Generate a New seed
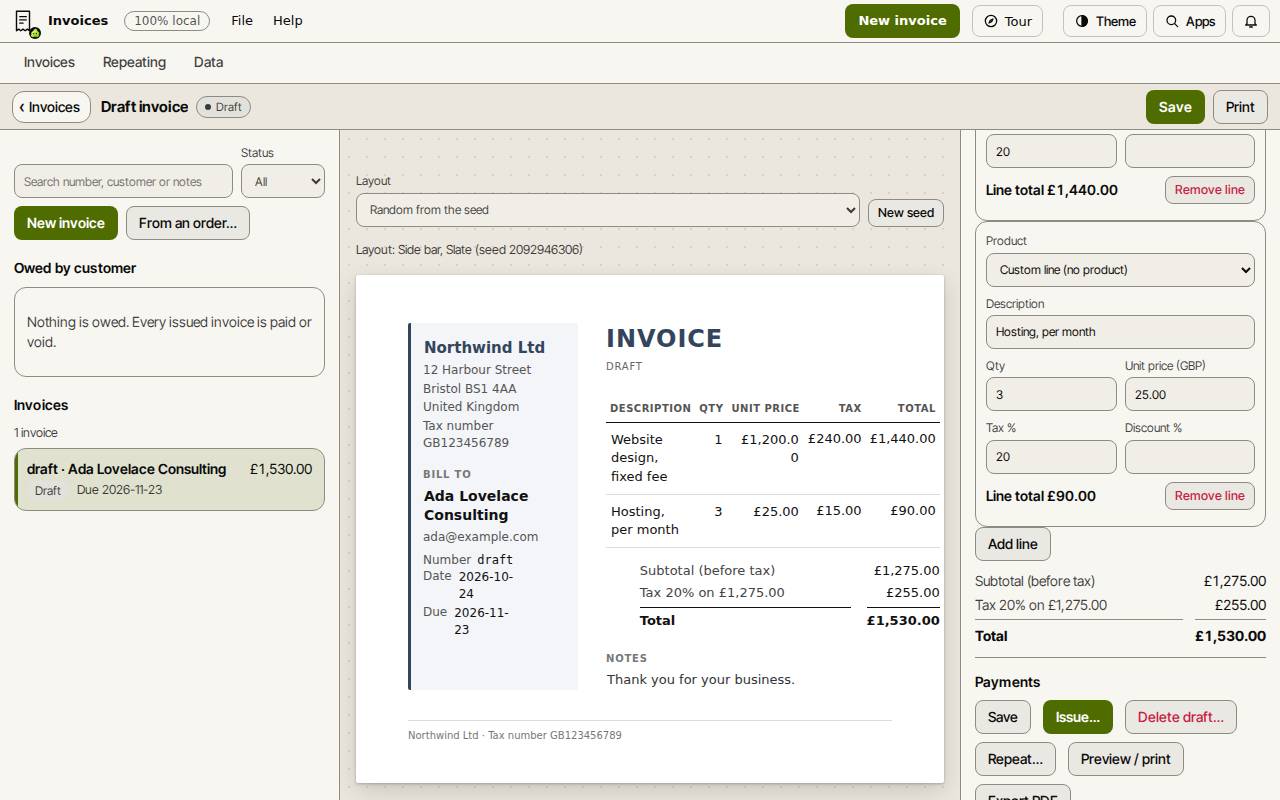The height and width of the screenshot is (800, 1280). click(905, 212)
